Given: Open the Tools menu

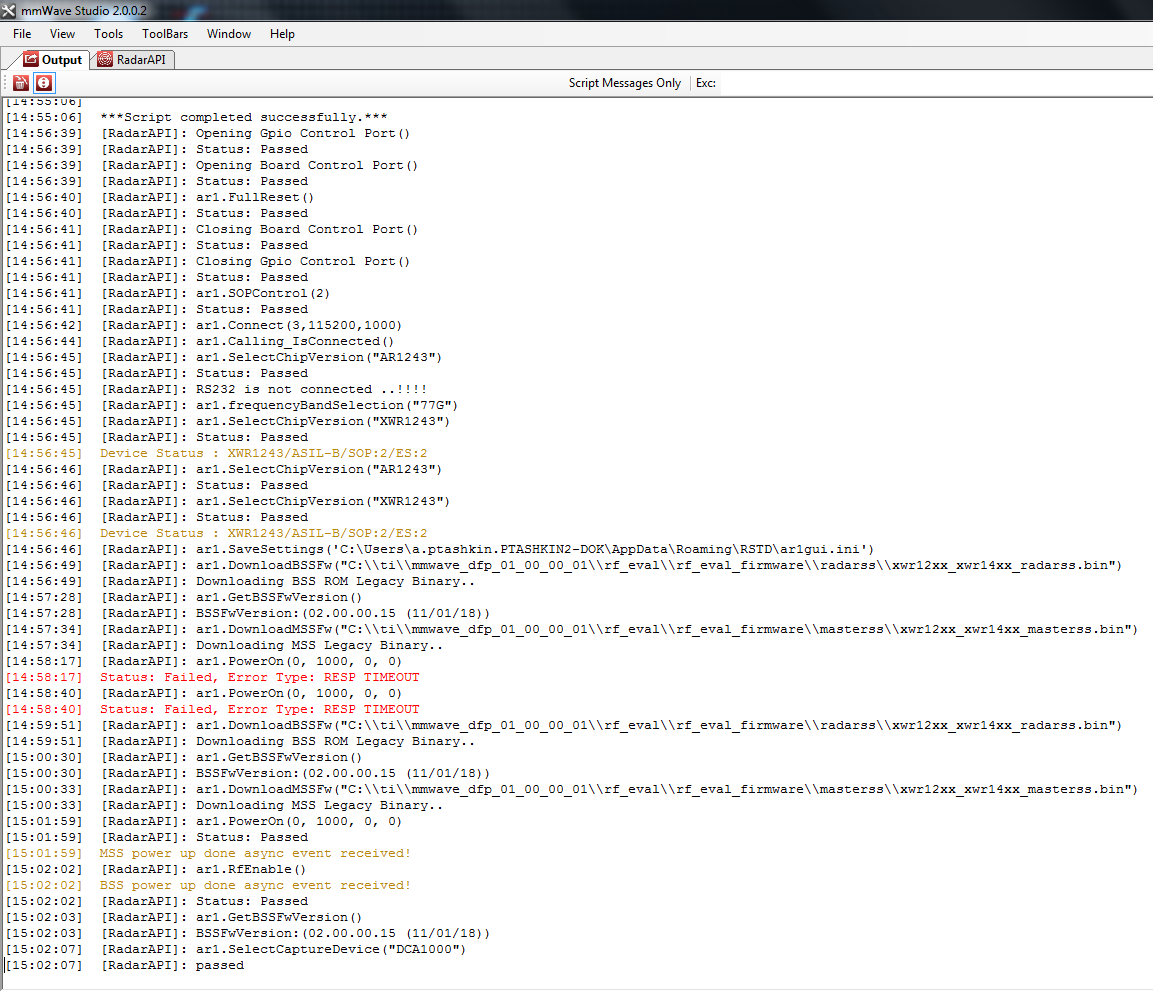Looking at the screenshot, I should pyautogui.click(x=108, y=34).
